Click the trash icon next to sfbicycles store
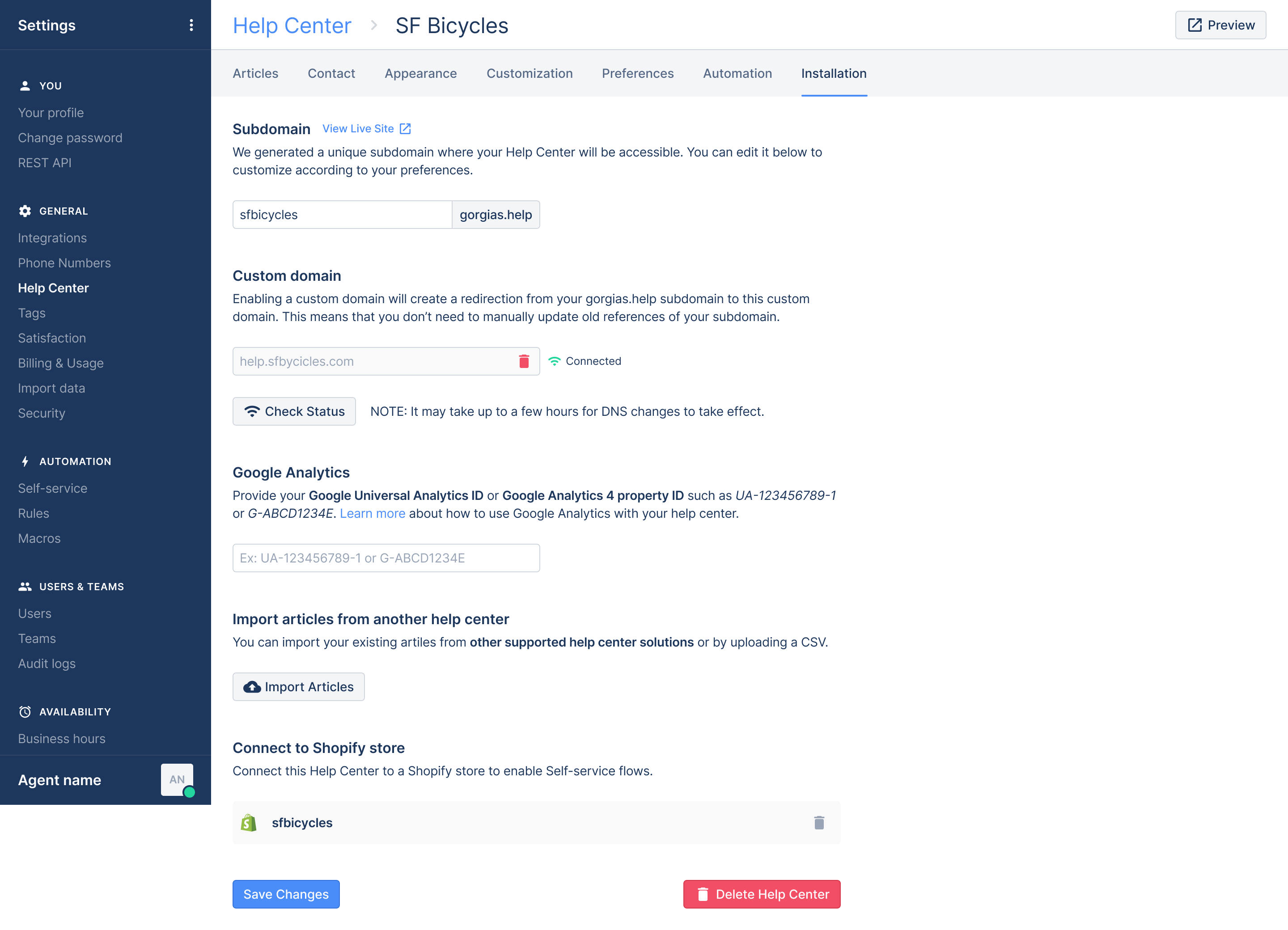 point(820,822)
